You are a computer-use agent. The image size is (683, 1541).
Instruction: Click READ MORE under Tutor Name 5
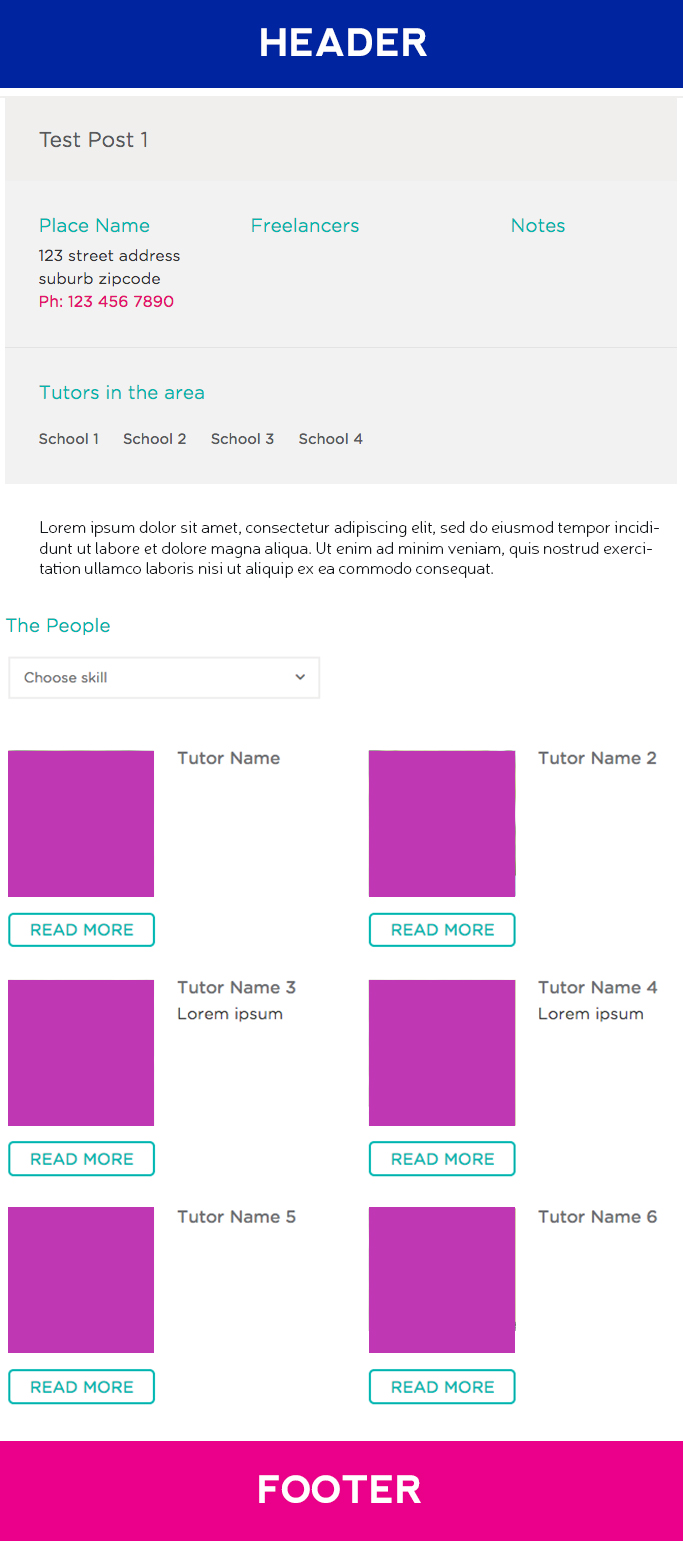point(82,1387)
